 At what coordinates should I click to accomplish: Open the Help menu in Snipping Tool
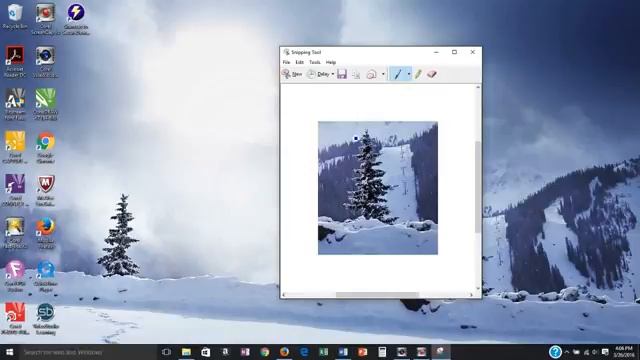[331, 62]
